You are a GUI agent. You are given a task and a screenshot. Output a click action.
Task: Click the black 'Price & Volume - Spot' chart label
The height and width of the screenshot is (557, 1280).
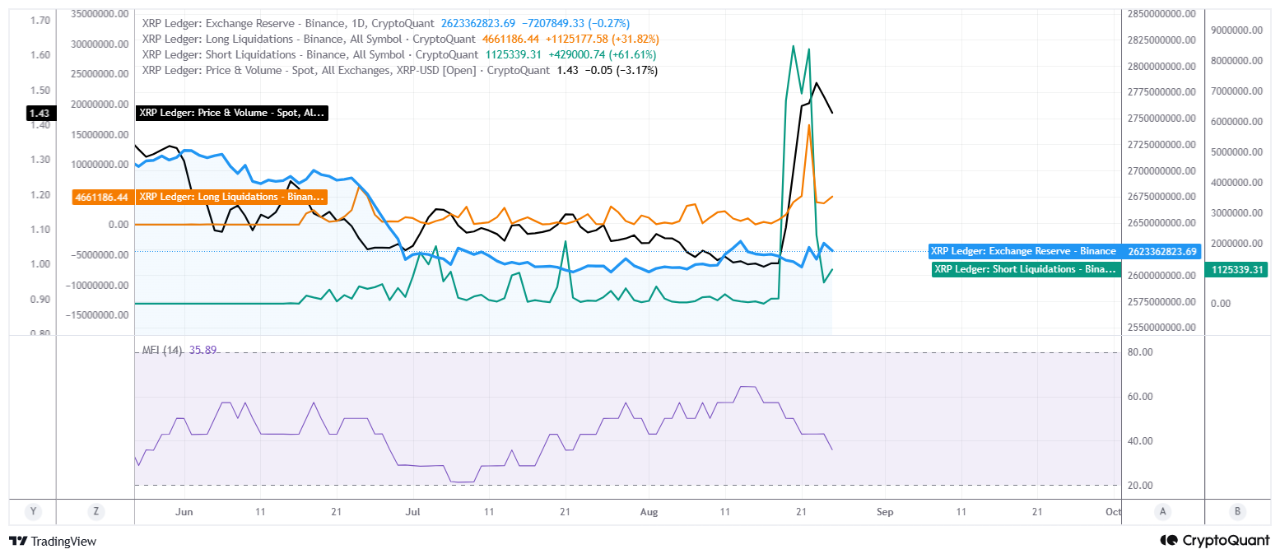[x=232, y=113]
